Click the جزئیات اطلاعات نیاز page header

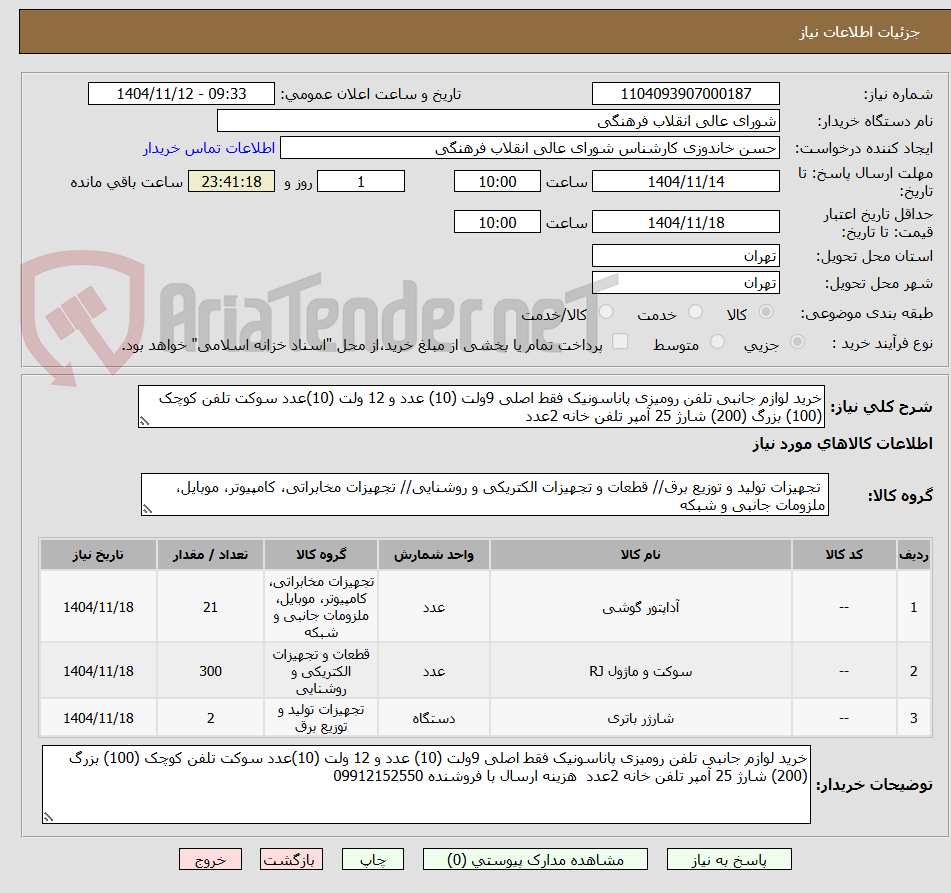(859, 32)
